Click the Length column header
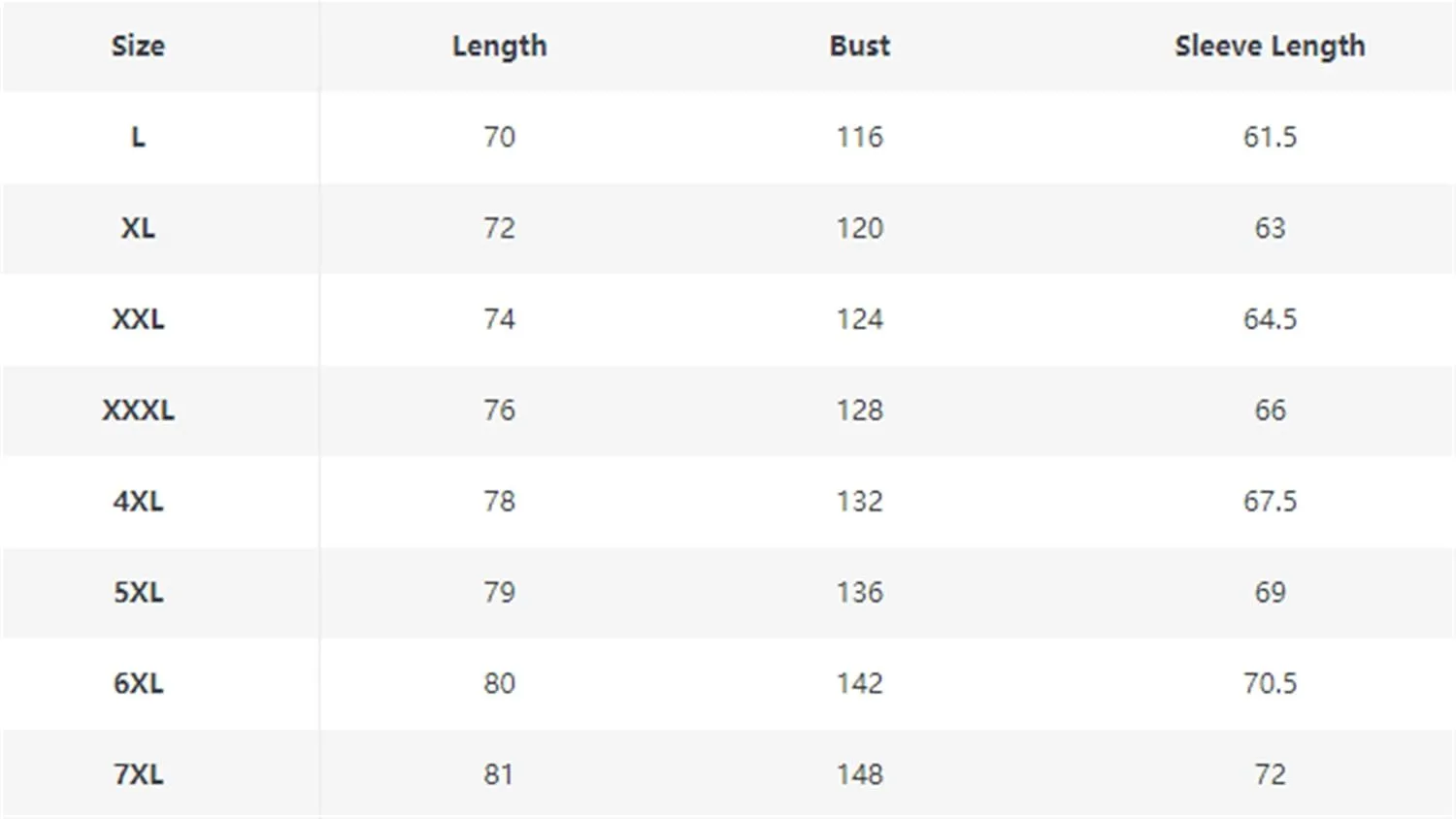The width and height of the screenshot is (1456, 819). [x=499, y=47]
